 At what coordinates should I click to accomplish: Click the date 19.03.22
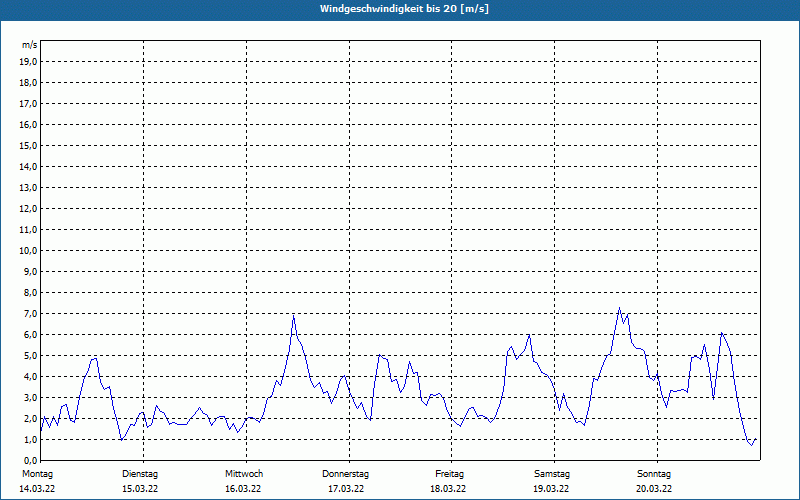coord(551,489)
